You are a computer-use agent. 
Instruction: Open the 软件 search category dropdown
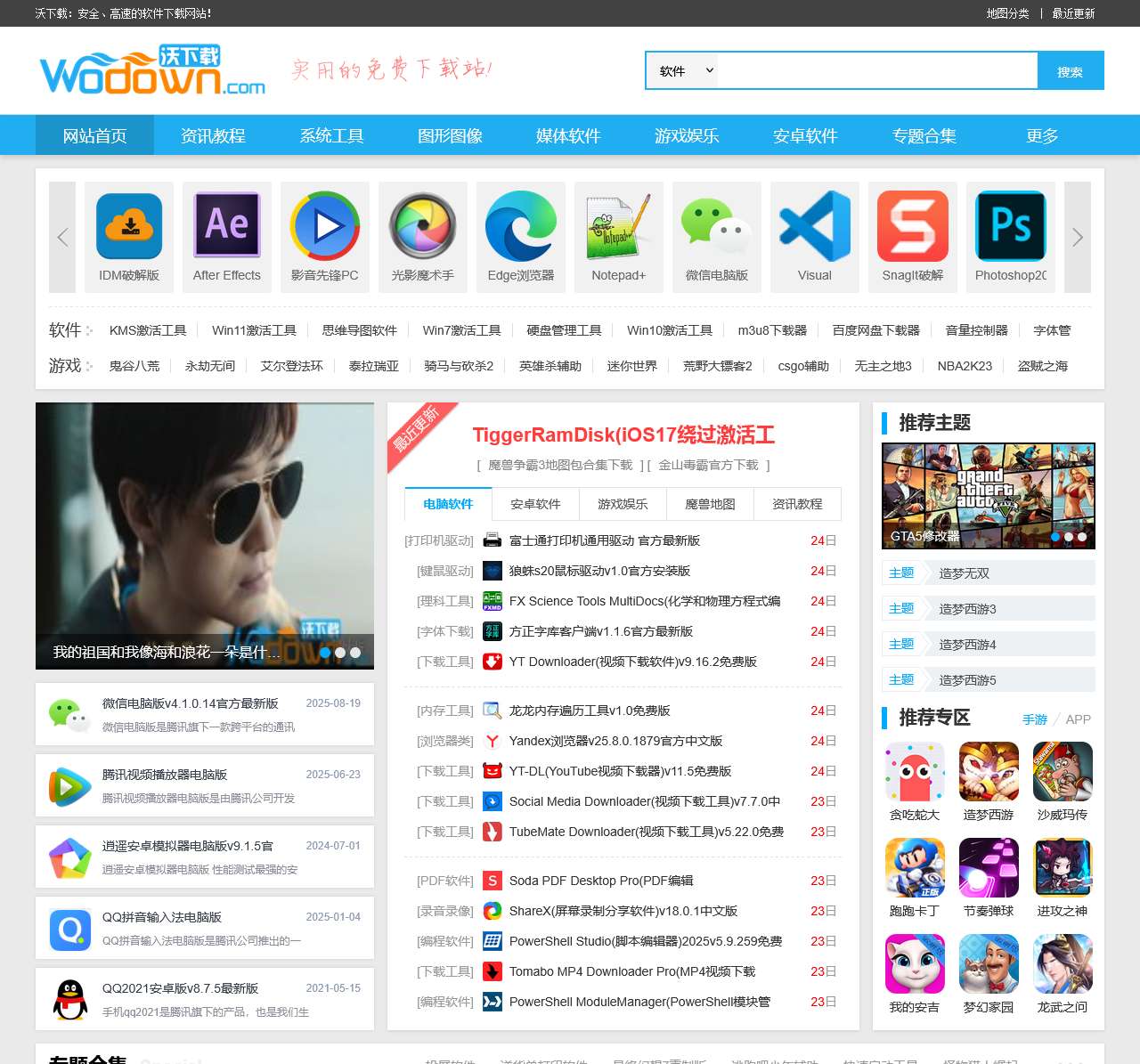point(681,70)
